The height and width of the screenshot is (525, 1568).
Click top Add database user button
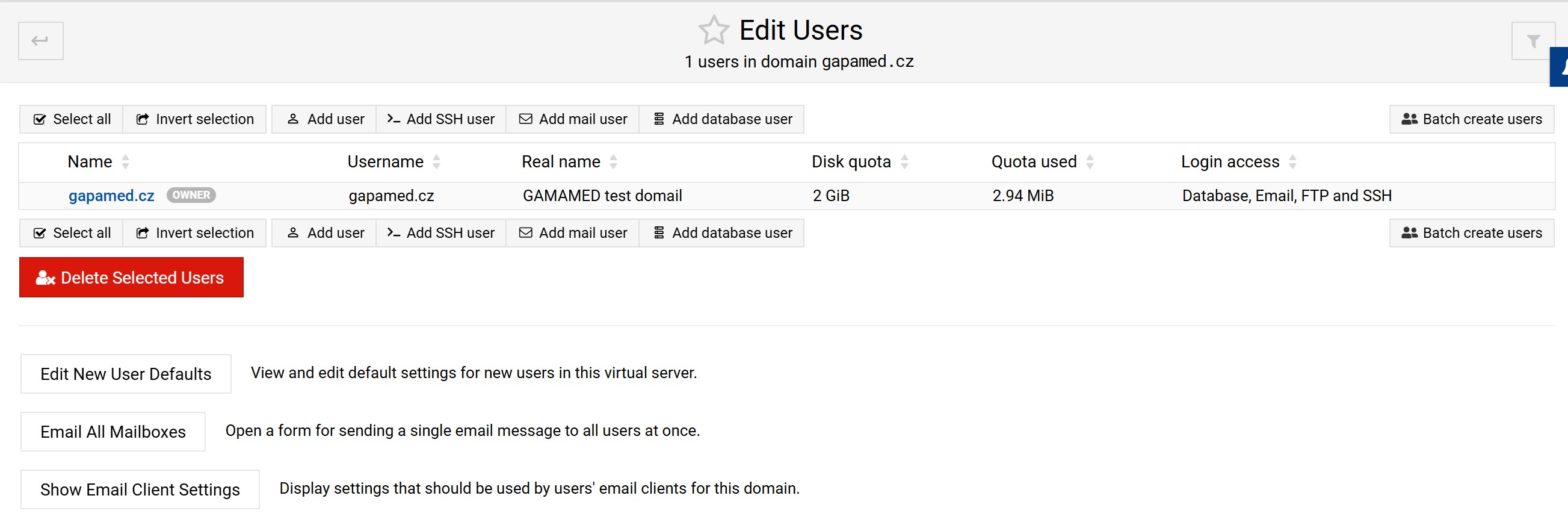[721, 119]
